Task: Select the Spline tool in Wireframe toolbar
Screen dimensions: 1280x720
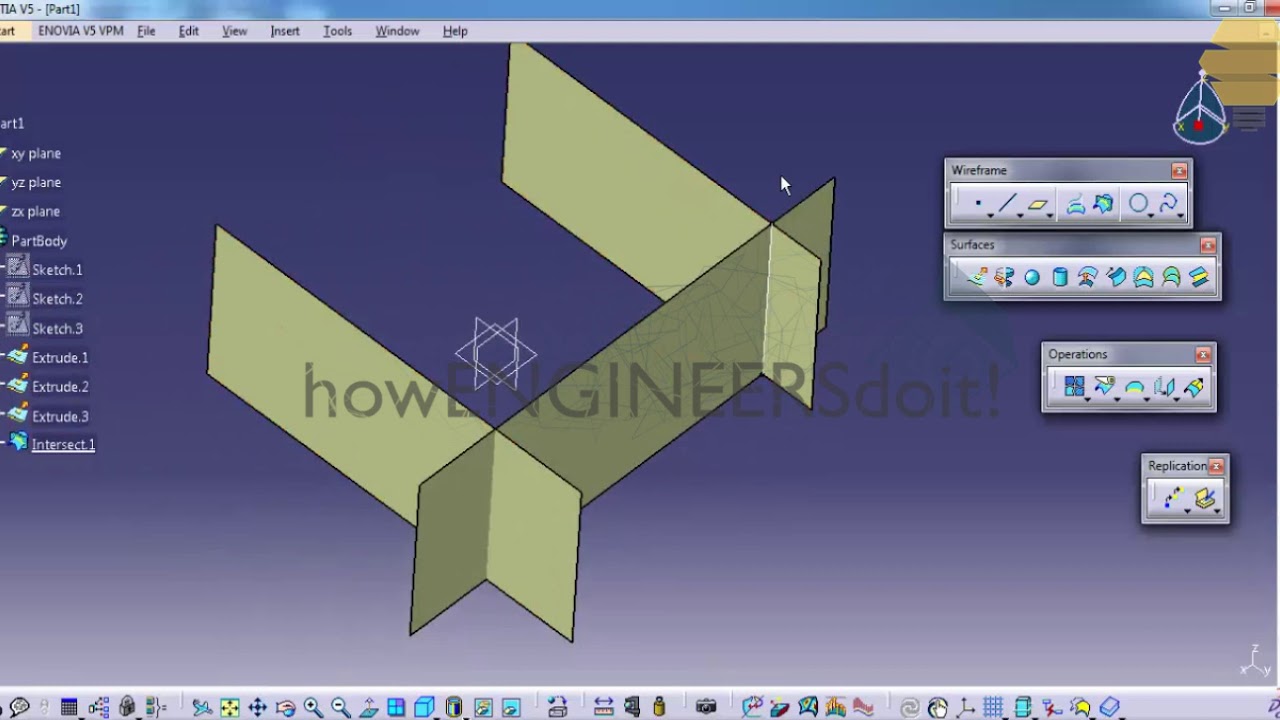Action: pos(1168,205)
